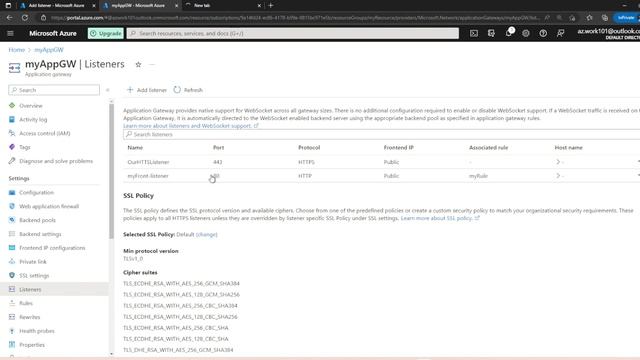The height and width of the screenshot is (360, 640).
Task: Show the notifications bell
Action: point(509,33)
